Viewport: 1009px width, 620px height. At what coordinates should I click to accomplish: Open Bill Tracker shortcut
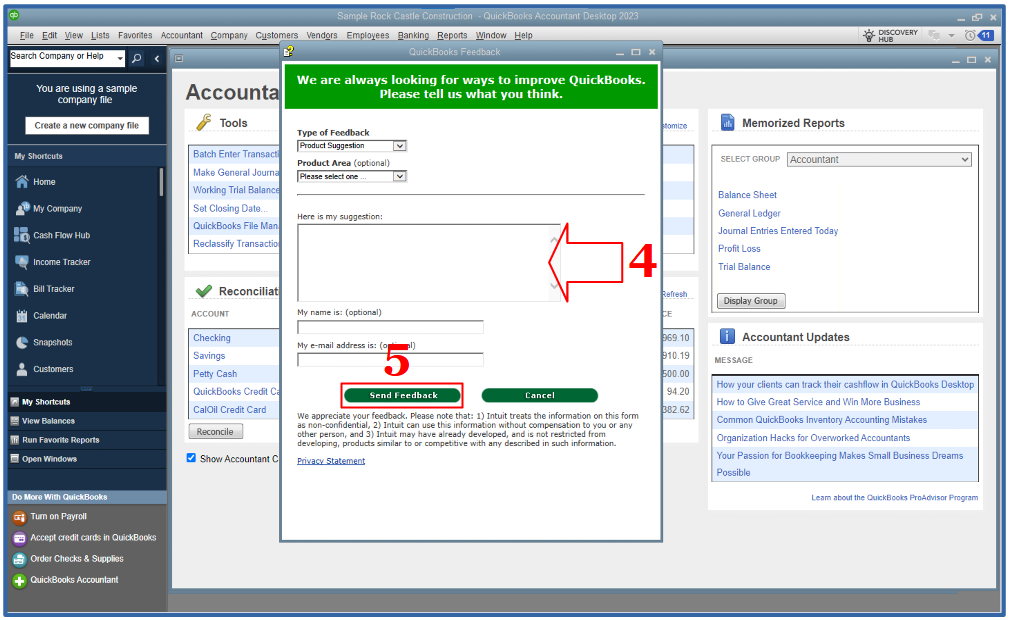pyautogui.click(x=53, y=289)
